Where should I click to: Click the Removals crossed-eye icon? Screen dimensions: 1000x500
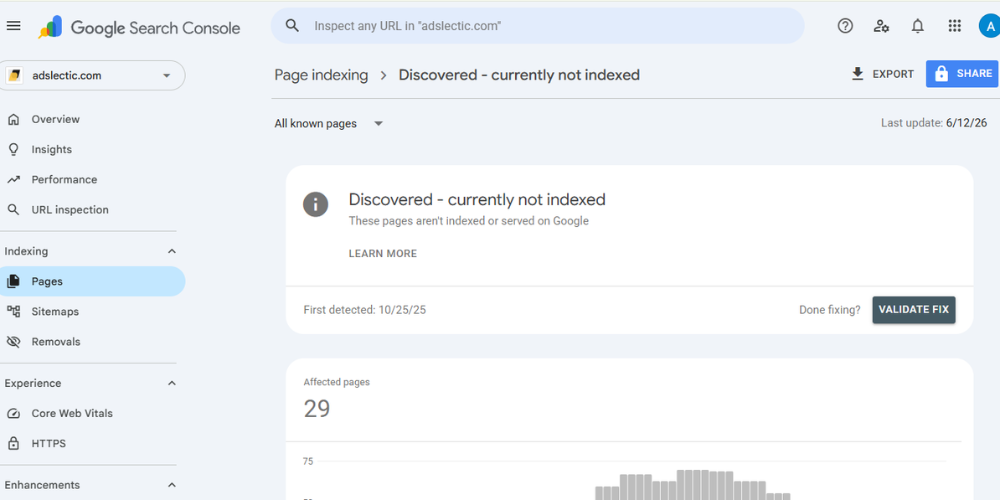(13, 342)
